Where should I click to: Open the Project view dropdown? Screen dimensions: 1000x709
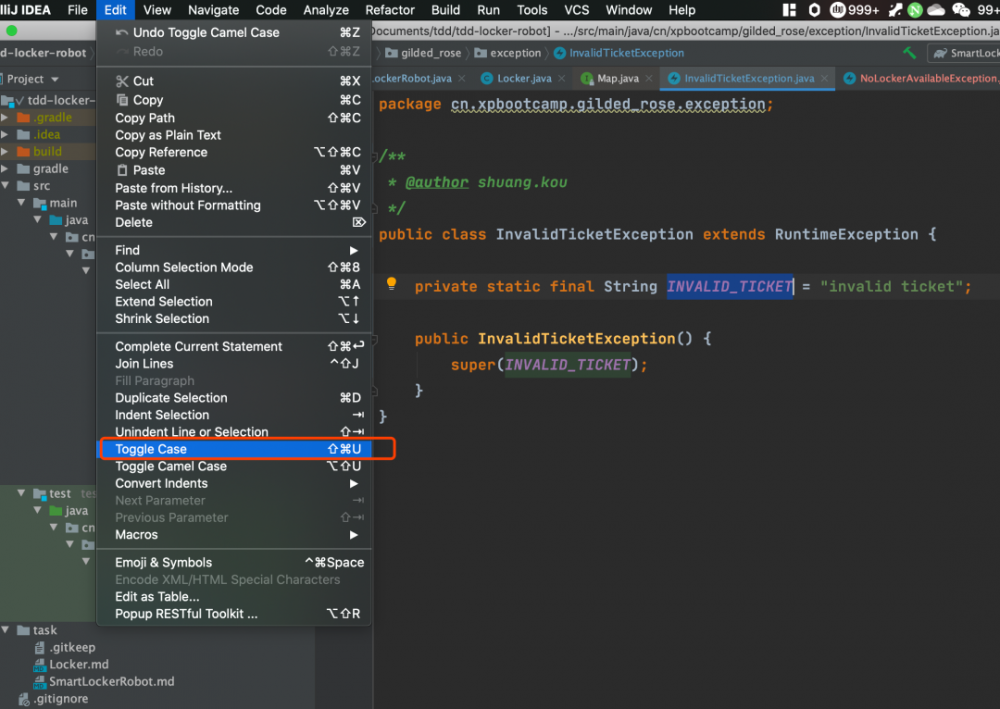[x=54, y=79]
